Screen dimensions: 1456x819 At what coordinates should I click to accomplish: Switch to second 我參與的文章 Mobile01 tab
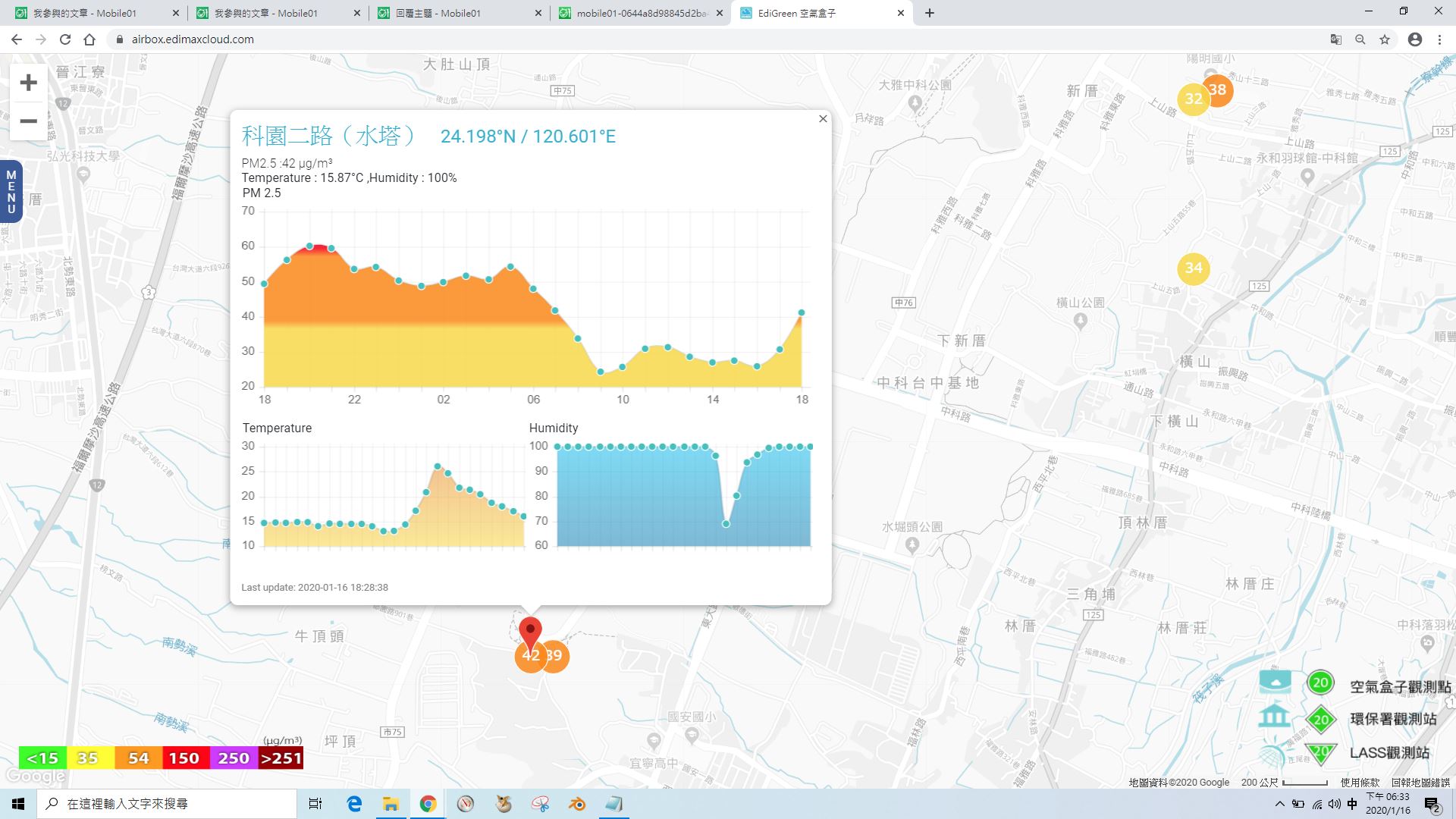point(275,13)
